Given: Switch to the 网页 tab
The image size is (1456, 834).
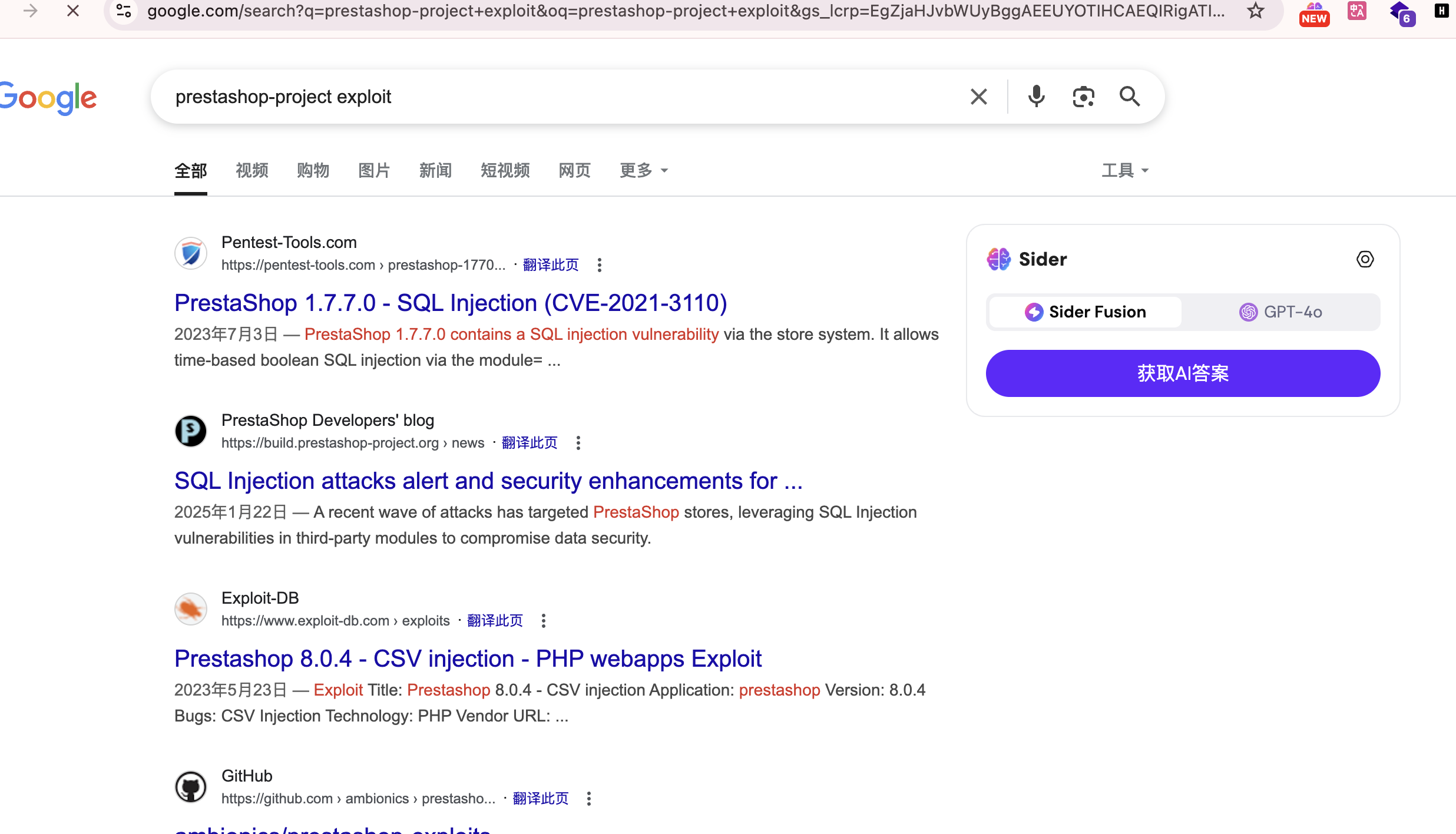Looking at the screenshot, I should (x=575, y=171).
